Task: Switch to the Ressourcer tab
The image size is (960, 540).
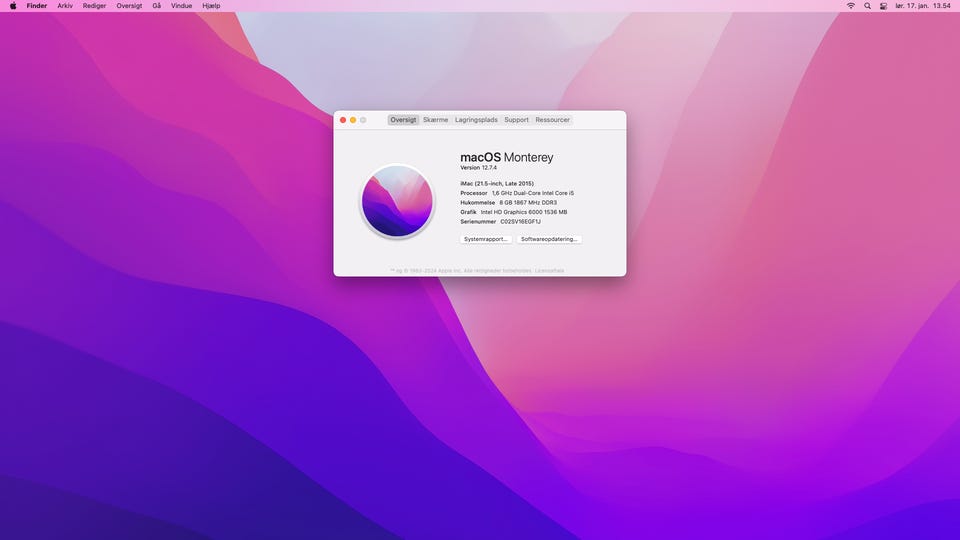Action: (552, 120)
